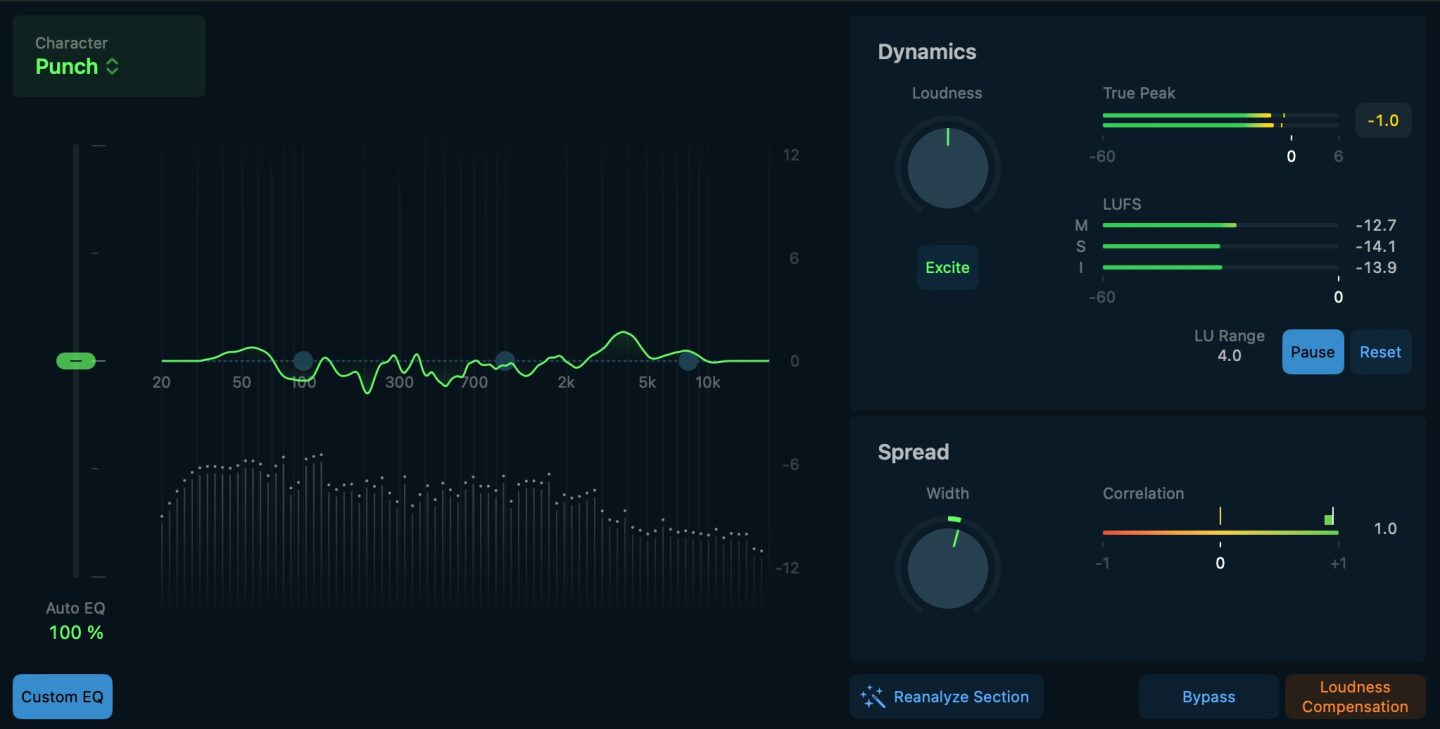Reset the loudness meters
Viewport: 1440px width, 729px height.
tap(1380, 352)
